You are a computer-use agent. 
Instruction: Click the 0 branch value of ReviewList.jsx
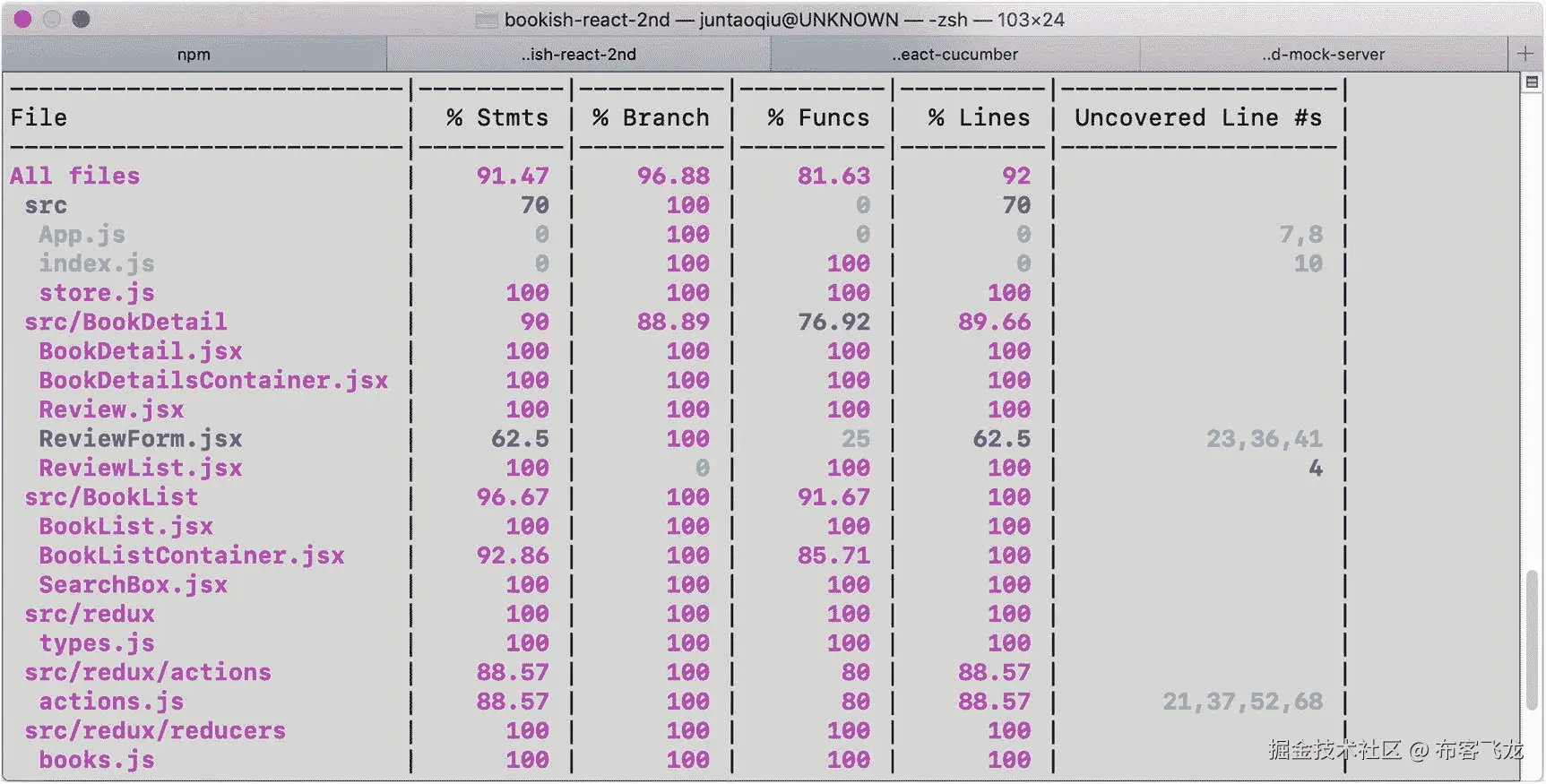pos(703,468)
